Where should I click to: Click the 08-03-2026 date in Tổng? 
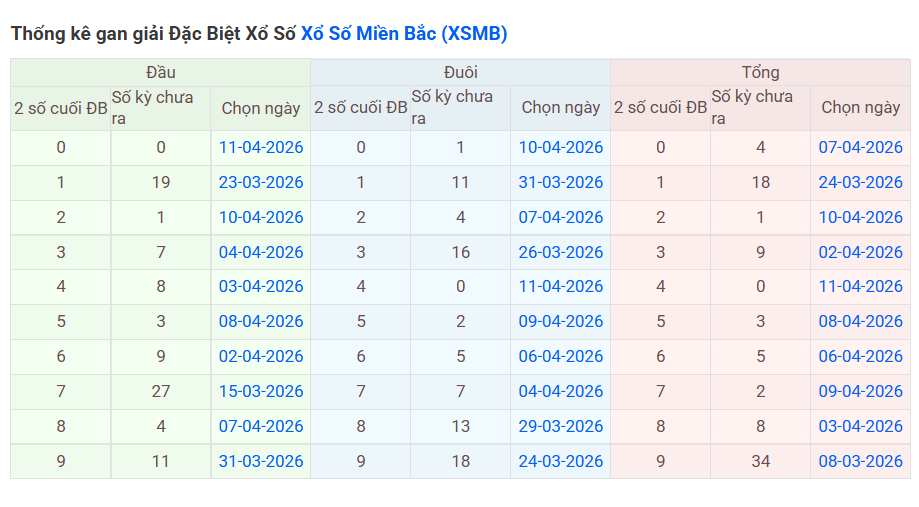tap(860, 461)
